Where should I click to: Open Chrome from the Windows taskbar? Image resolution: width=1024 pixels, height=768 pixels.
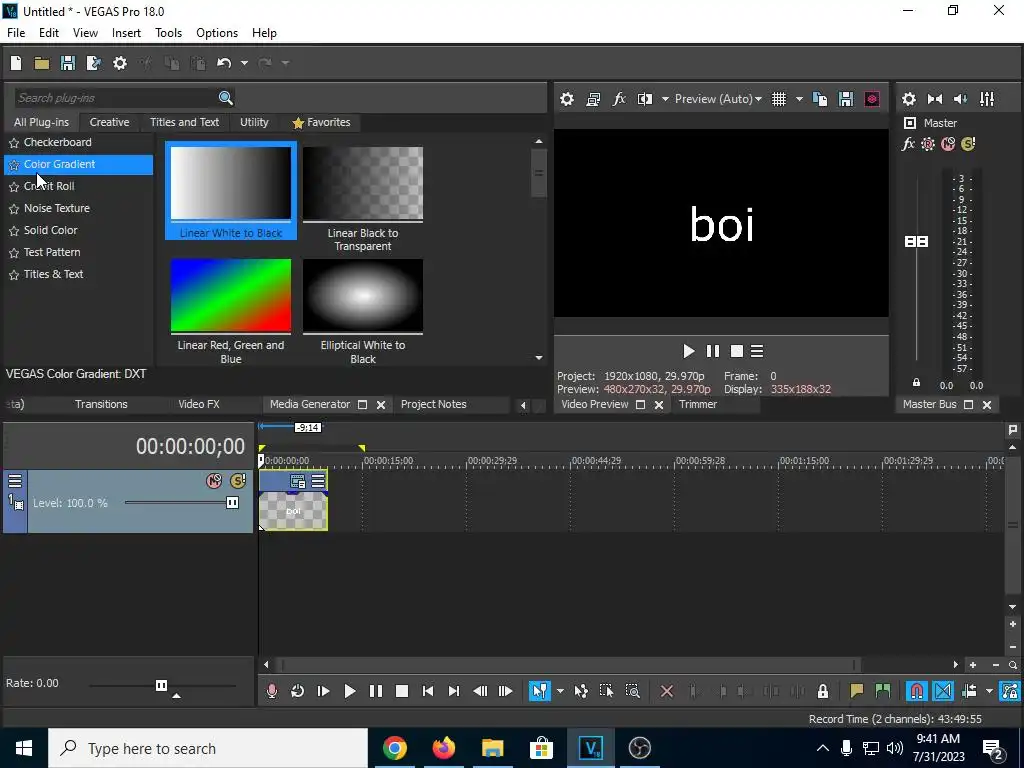pyautogui.click(x=394, y=748)
